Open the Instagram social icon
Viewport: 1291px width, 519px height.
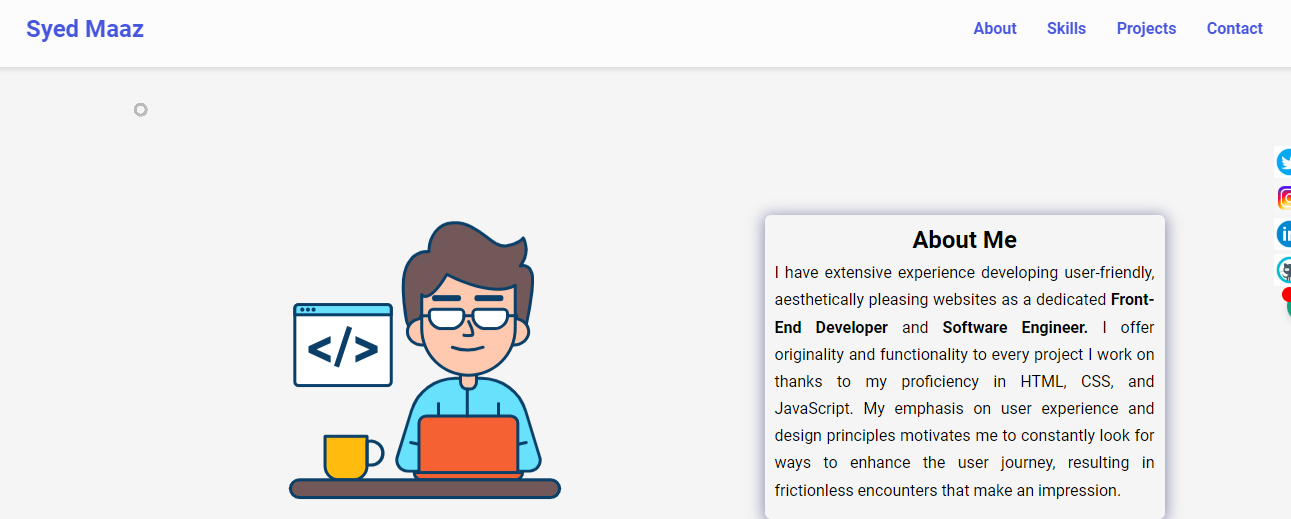[x=1284, y=198]
